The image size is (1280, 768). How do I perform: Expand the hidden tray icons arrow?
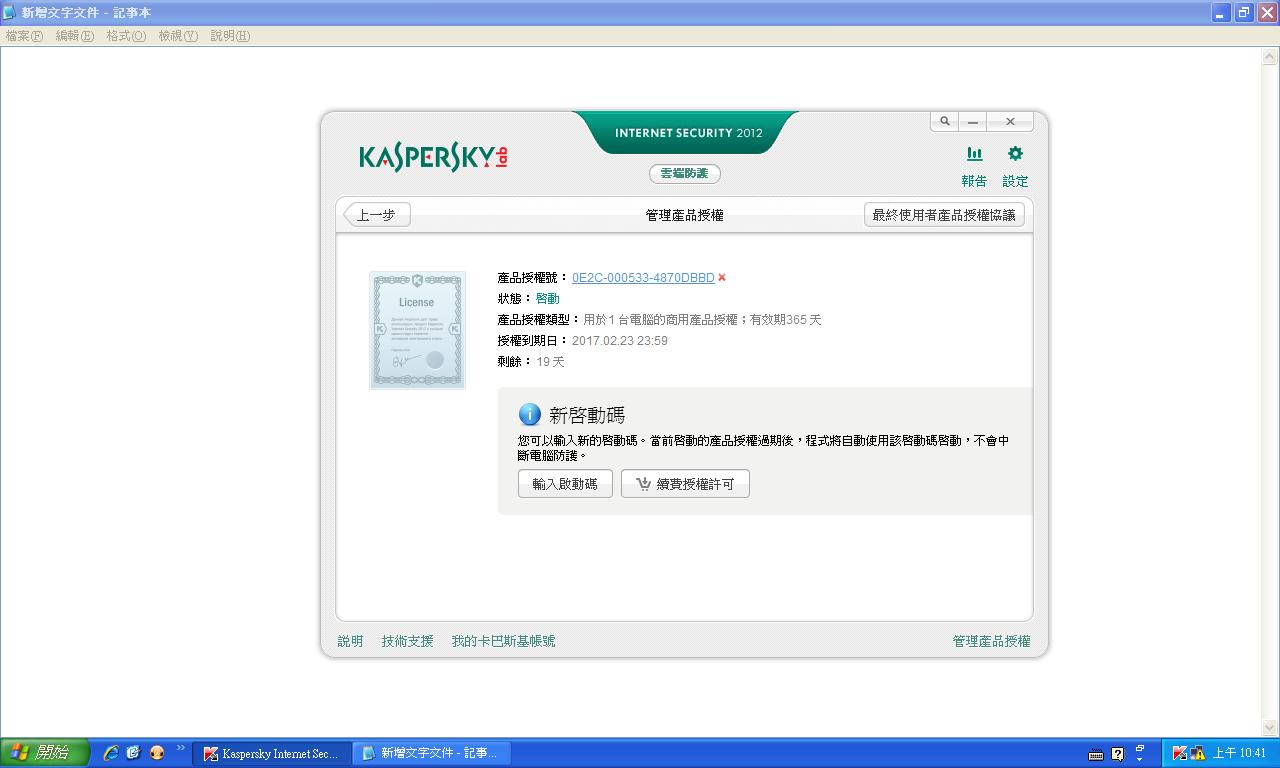[1139, 757]
